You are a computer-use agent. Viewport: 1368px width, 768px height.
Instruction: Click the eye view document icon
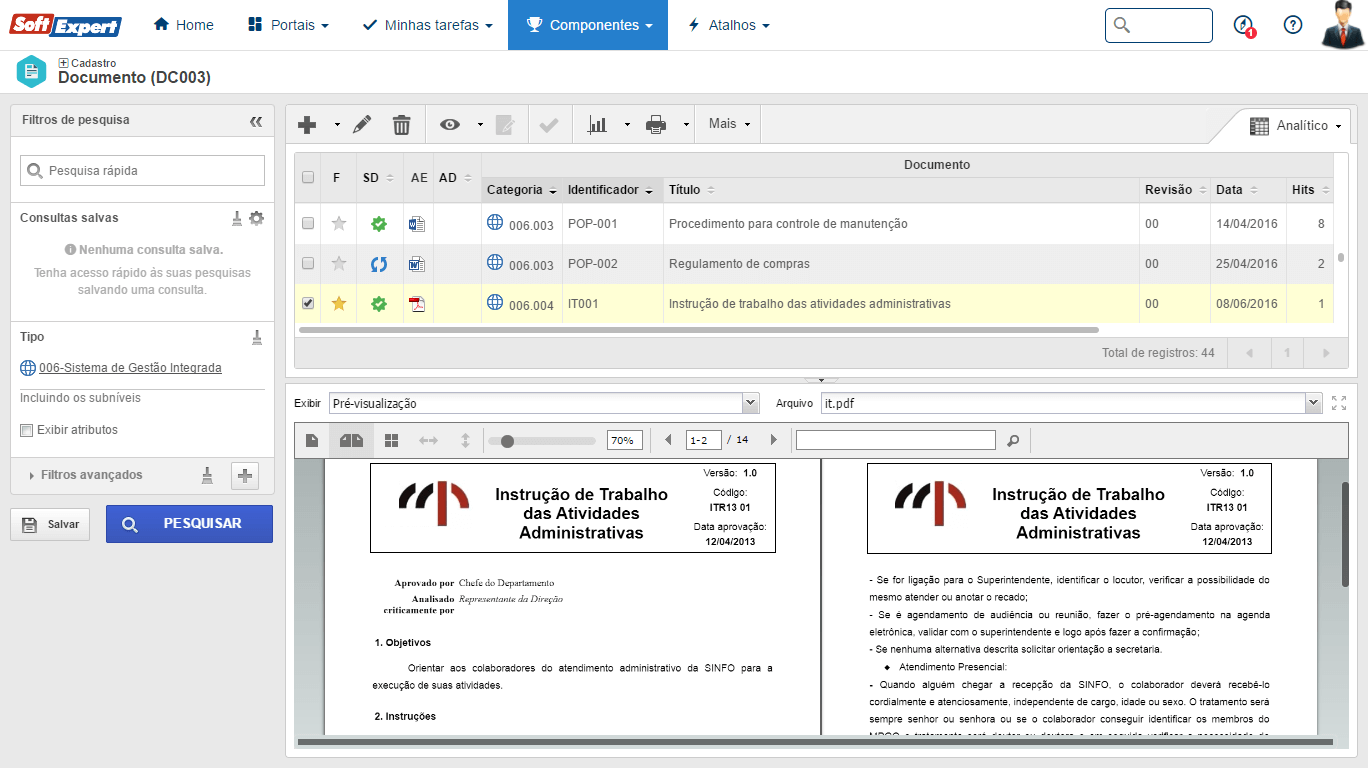pyautogui.click(x=450, y=125)
